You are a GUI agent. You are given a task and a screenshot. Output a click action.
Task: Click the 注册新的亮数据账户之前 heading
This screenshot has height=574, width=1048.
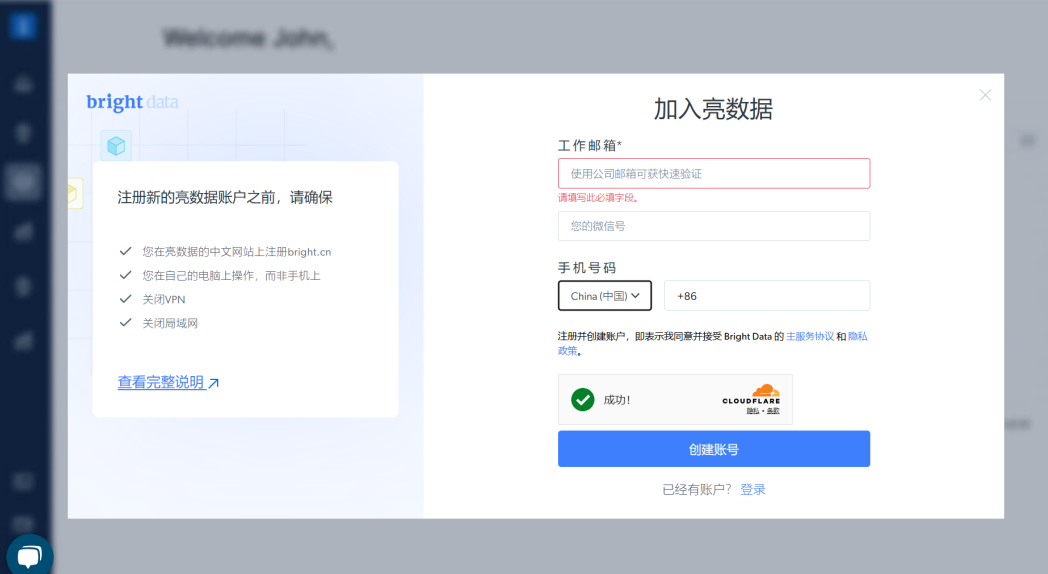pos(225,197)
